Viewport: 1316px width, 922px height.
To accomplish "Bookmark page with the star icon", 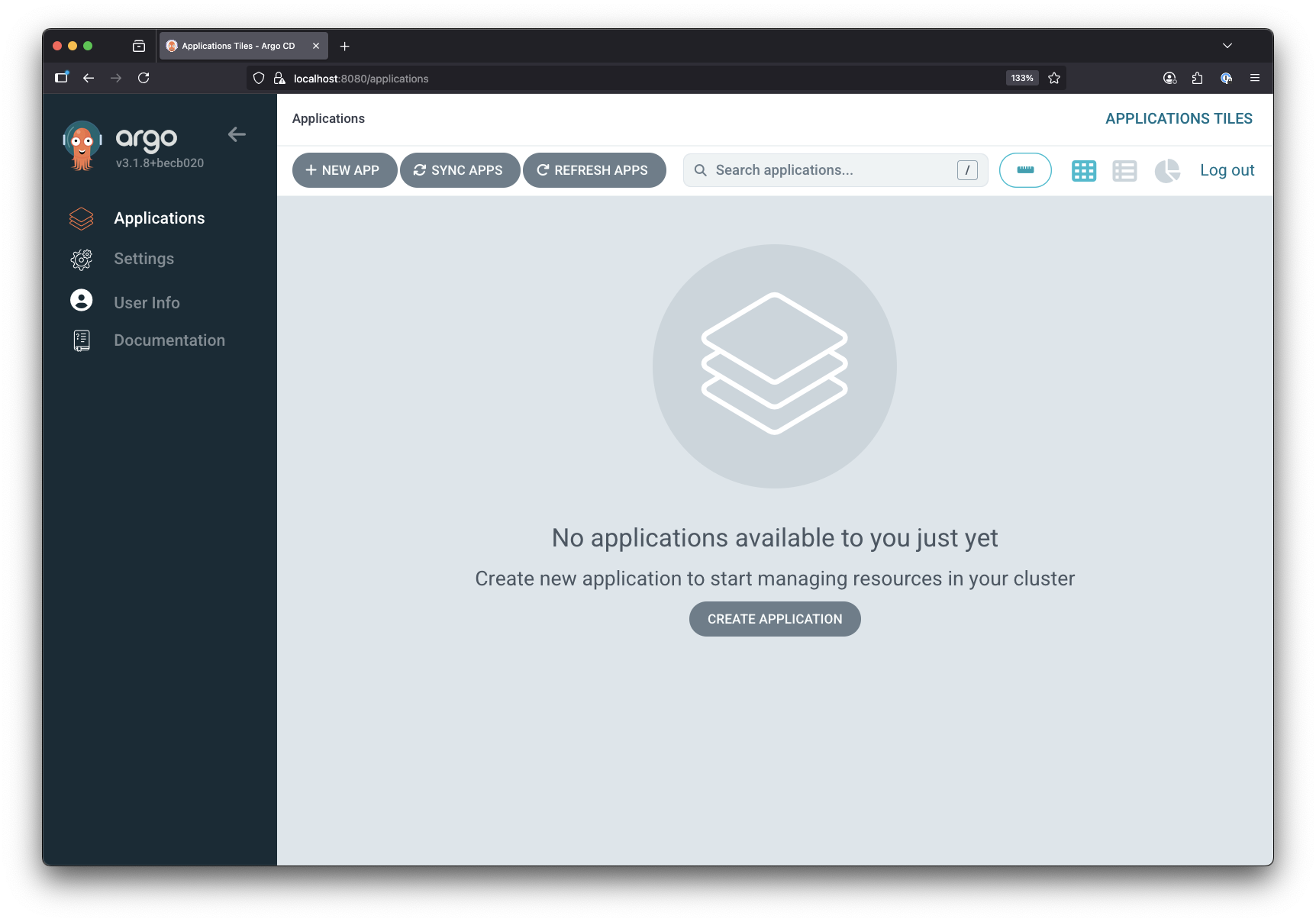I will coord(1054,78).
